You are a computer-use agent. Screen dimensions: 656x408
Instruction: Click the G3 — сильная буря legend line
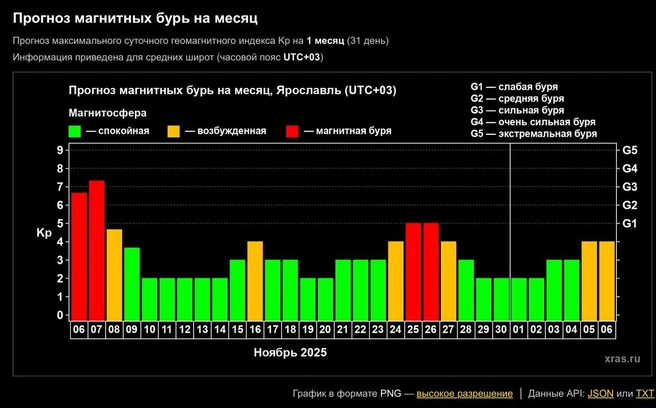pyautogui.click(x=517, y=110)
